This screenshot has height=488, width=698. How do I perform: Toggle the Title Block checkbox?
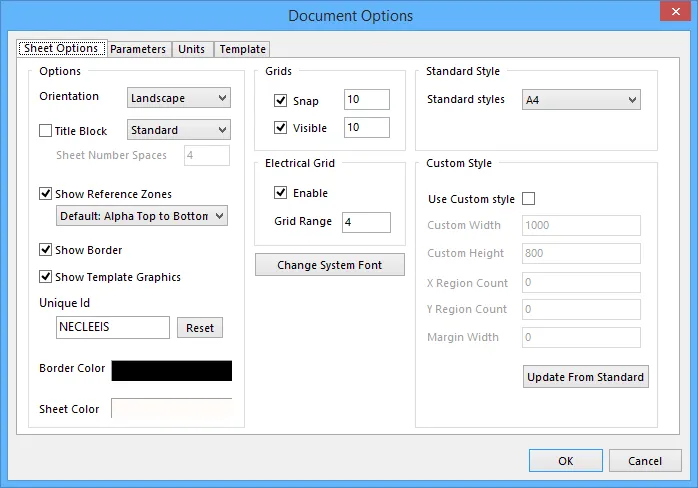pyautogui.click(x=46, y=131)
